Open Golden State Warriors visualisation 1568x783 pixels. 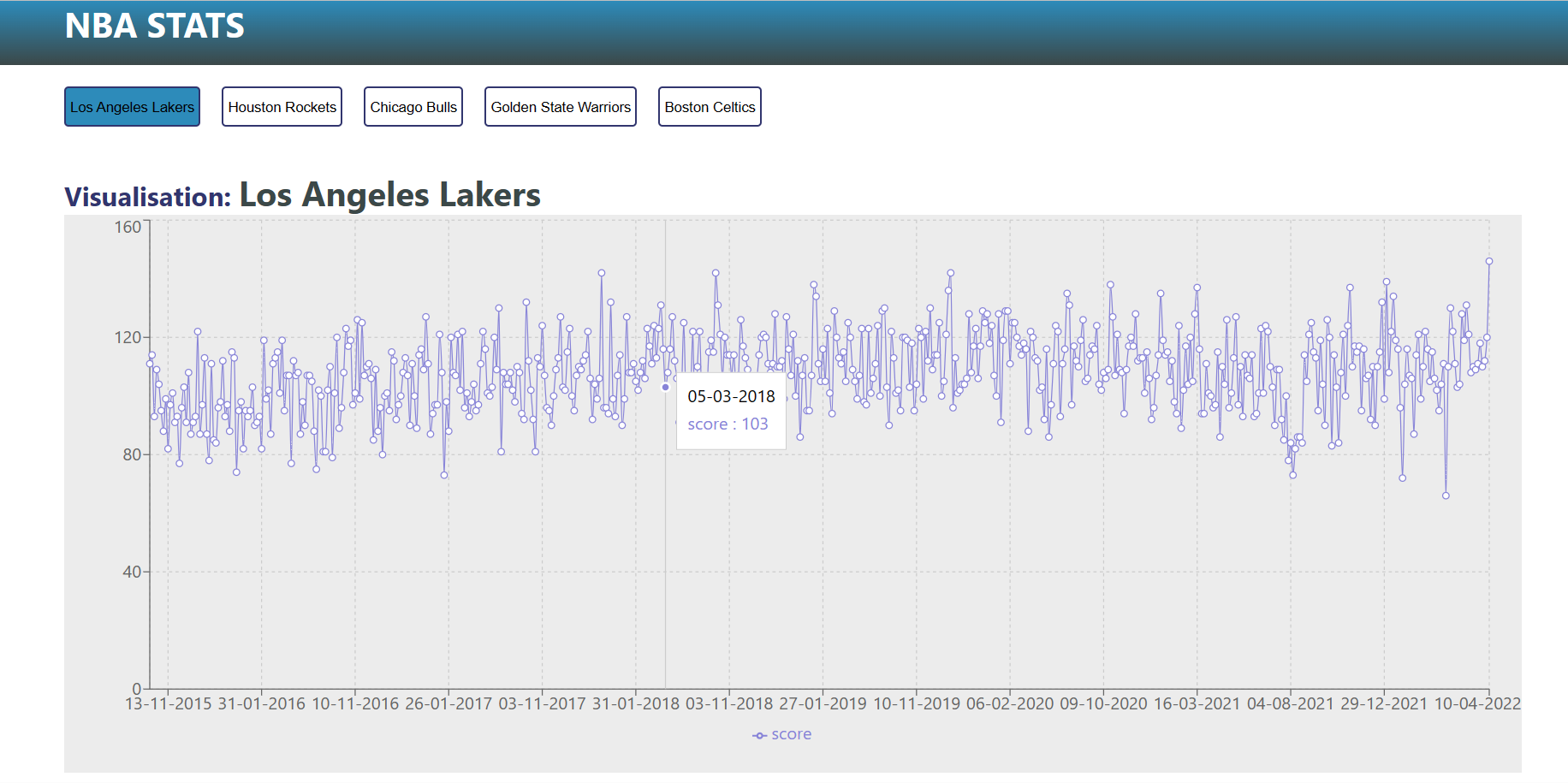click(561, 107)
